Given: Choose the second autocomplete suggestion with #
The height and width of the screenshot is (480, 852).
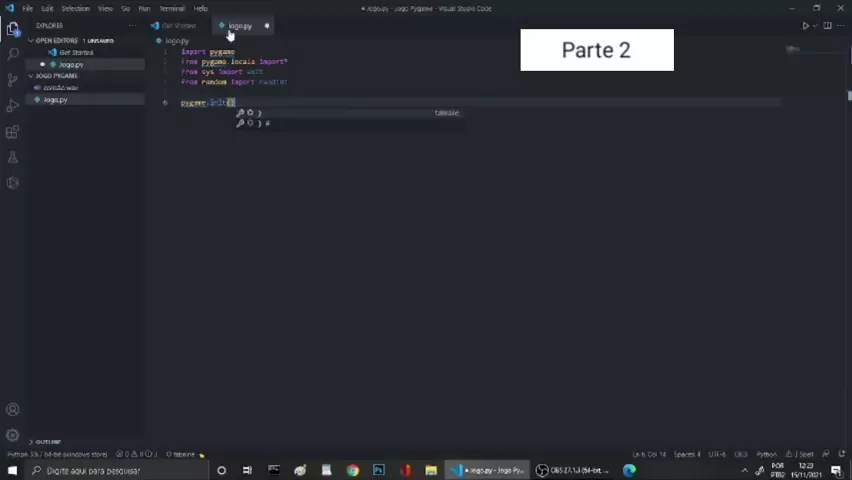Looking at the screenshot, I should tap(348, 123).
